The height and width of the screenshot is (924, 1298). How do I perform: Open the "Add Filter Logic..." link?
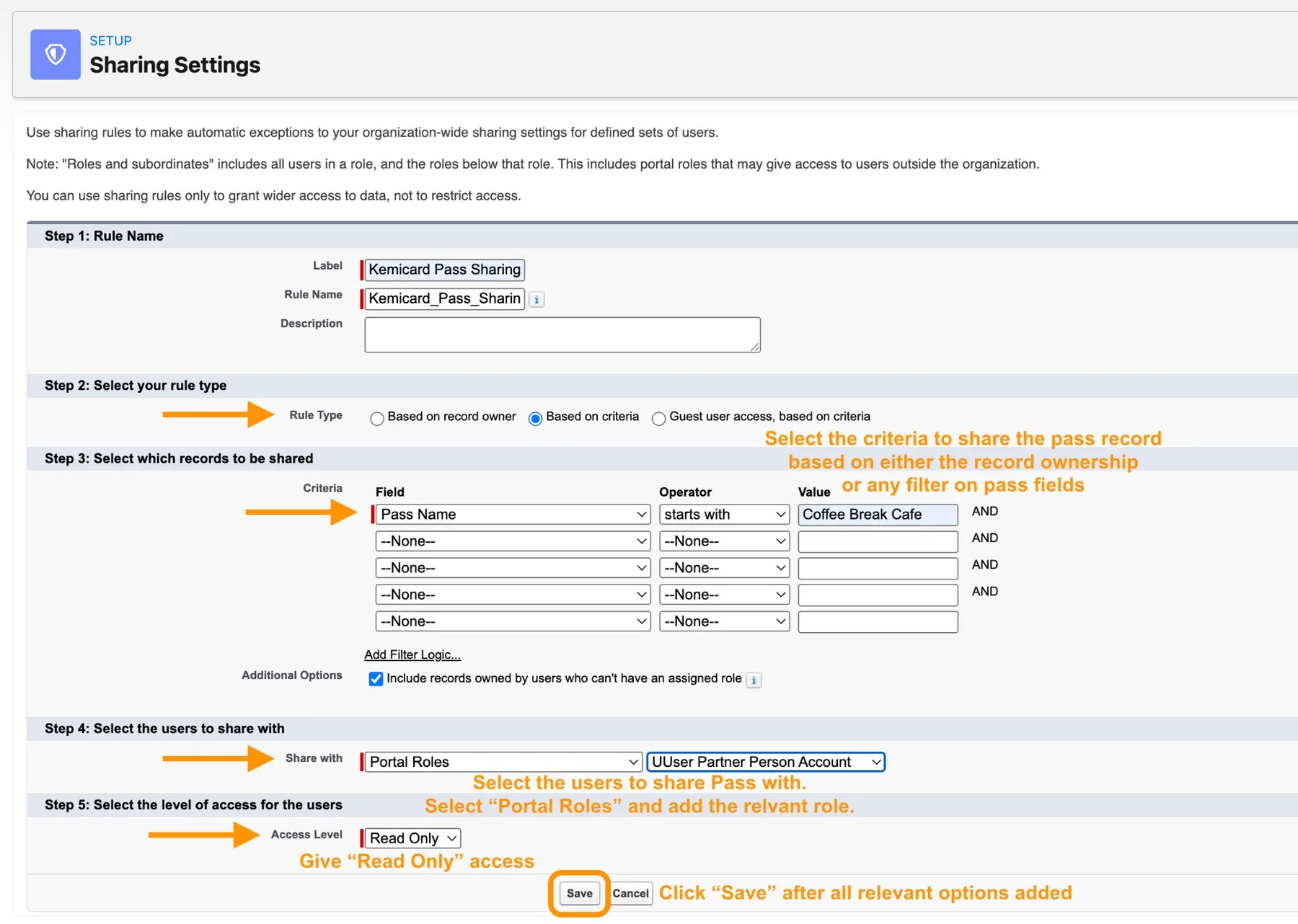[x=412, y=654]
